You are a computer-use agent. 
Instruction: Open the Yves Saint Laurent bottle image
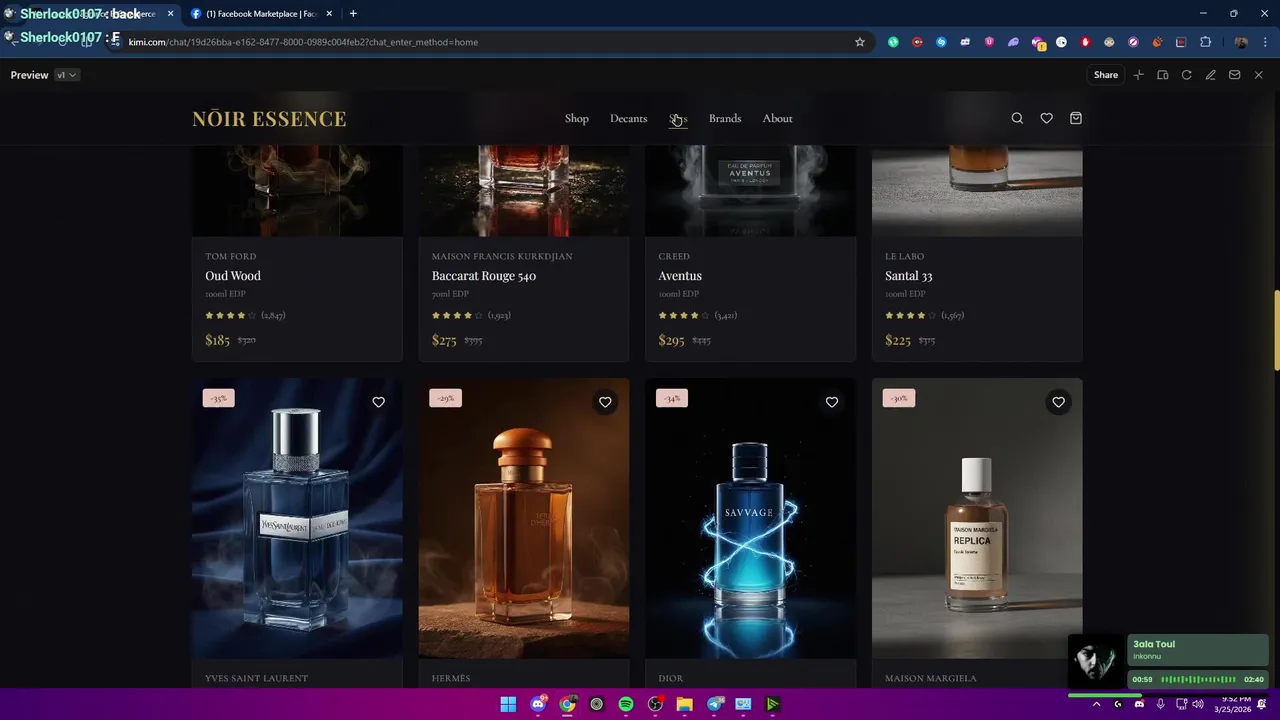click(x=297, y=518)
